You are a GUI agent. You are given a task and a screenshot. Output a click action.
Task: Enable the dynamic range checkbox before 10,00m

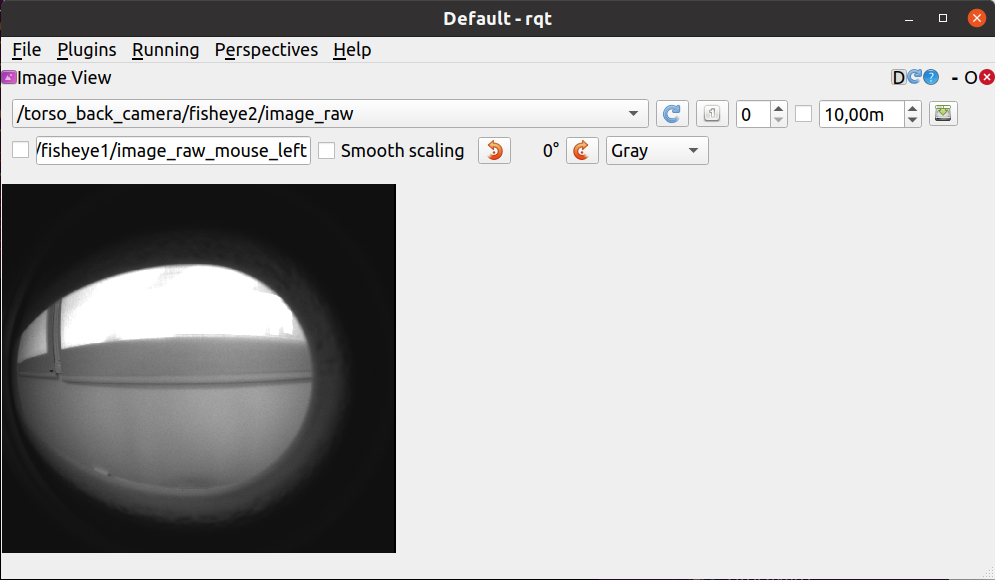[804, 114]
